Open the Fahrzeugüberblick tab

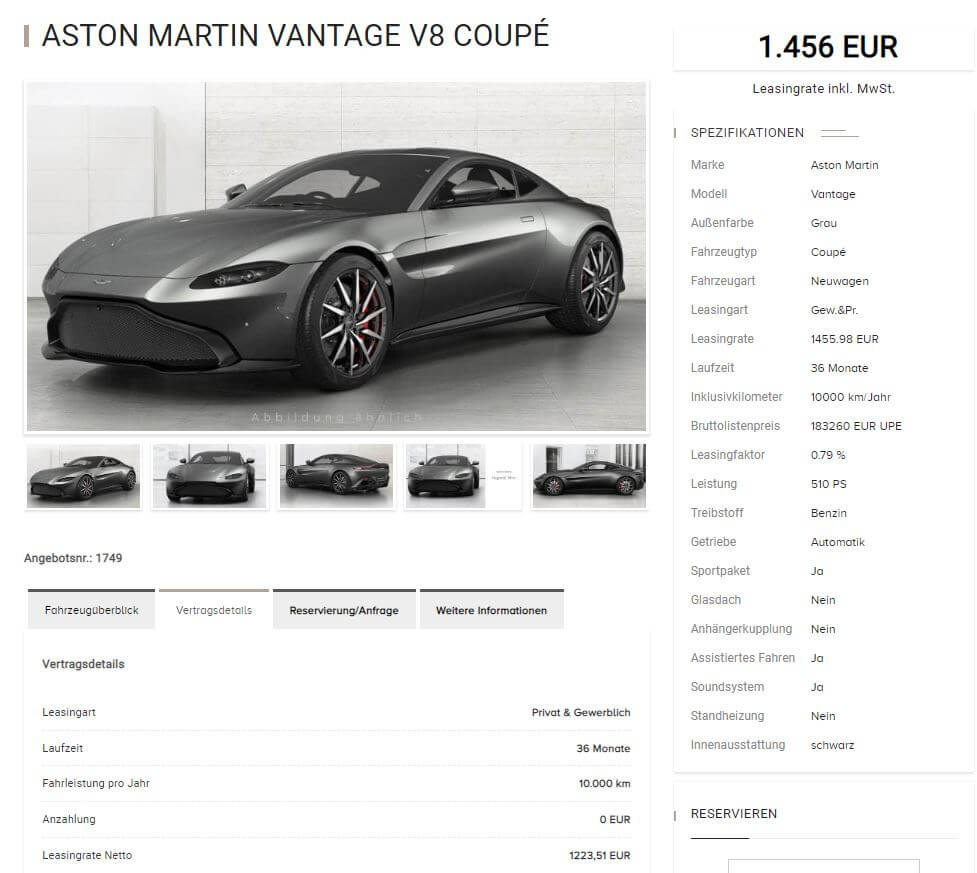[92, 609]
